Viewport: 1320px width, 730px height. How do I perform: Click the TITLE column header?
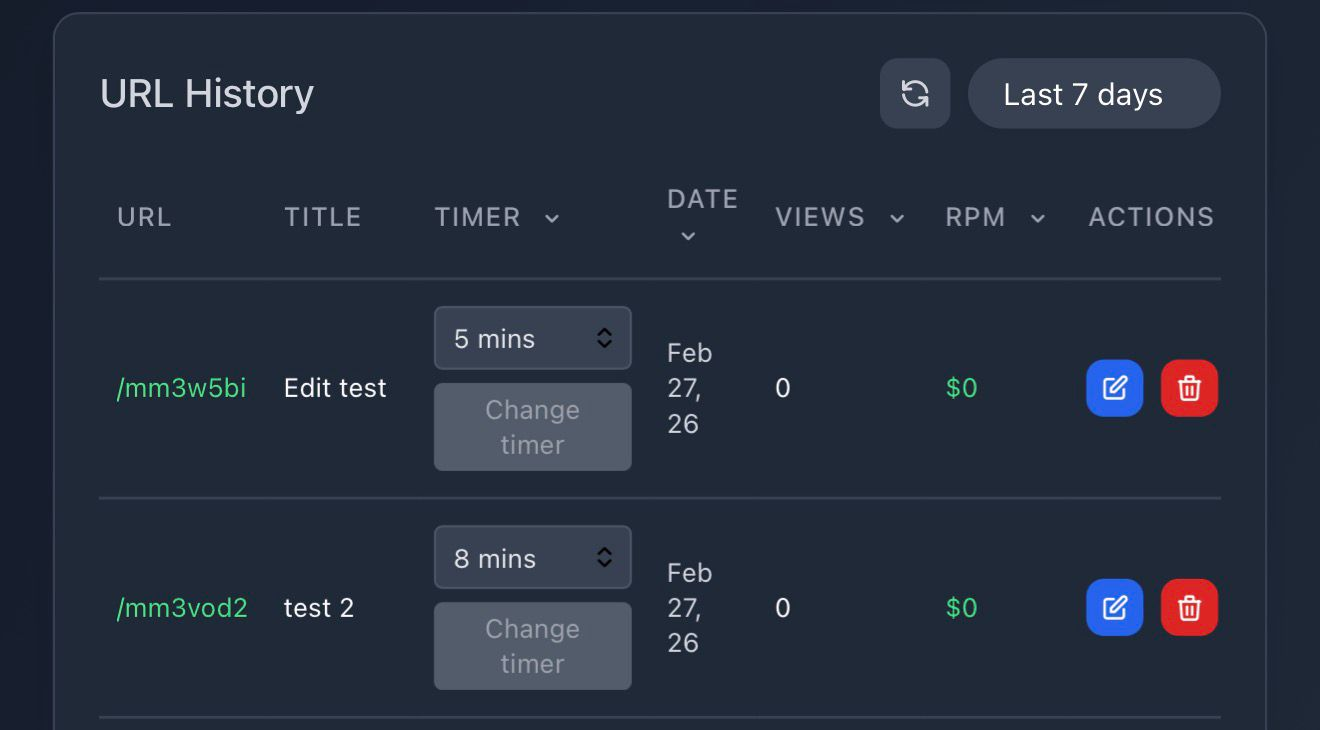pyautogui.click(x=322, y=217)
